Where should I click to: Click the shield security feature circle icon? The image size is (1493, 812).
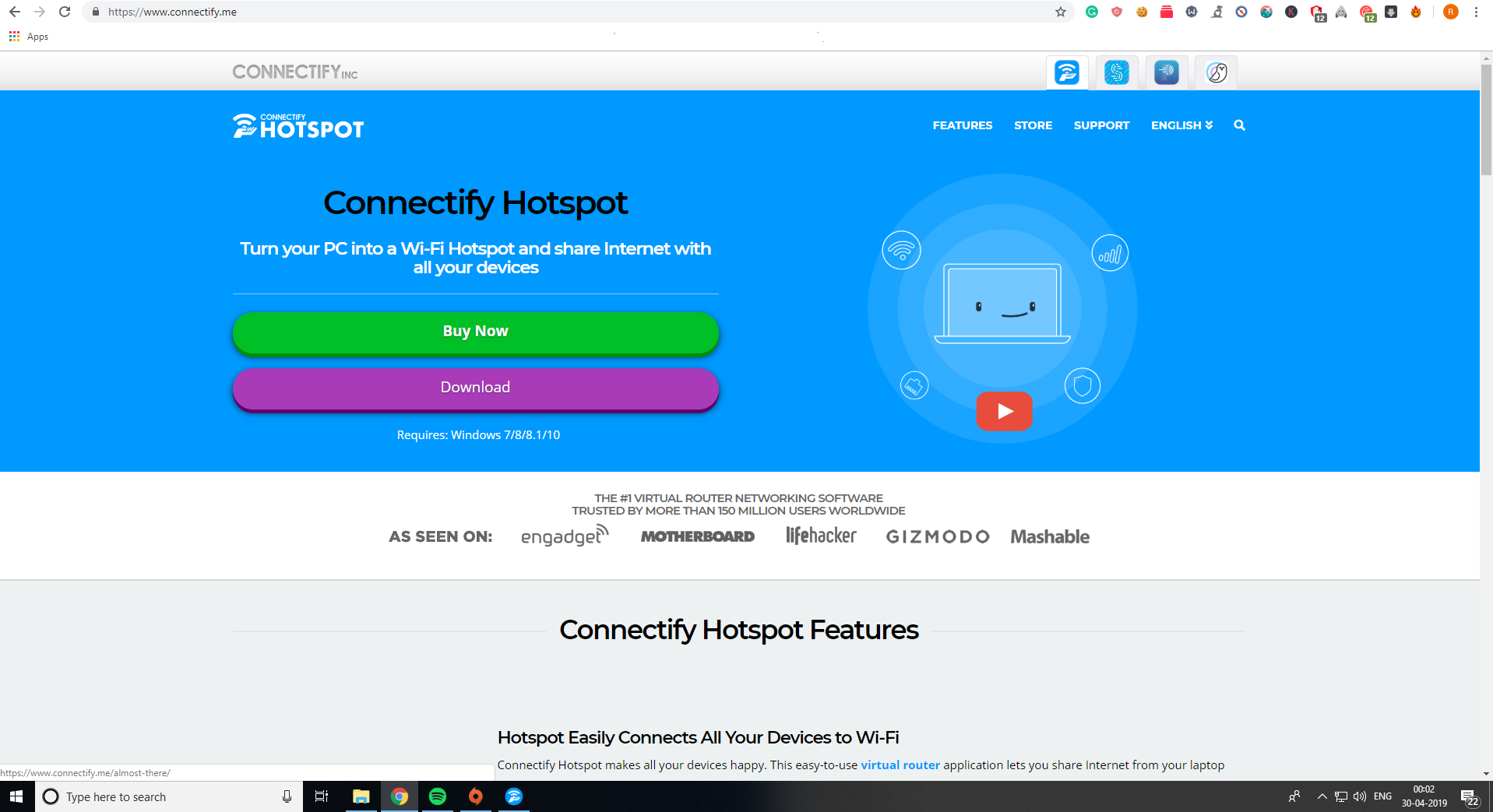pos(1083,385)
